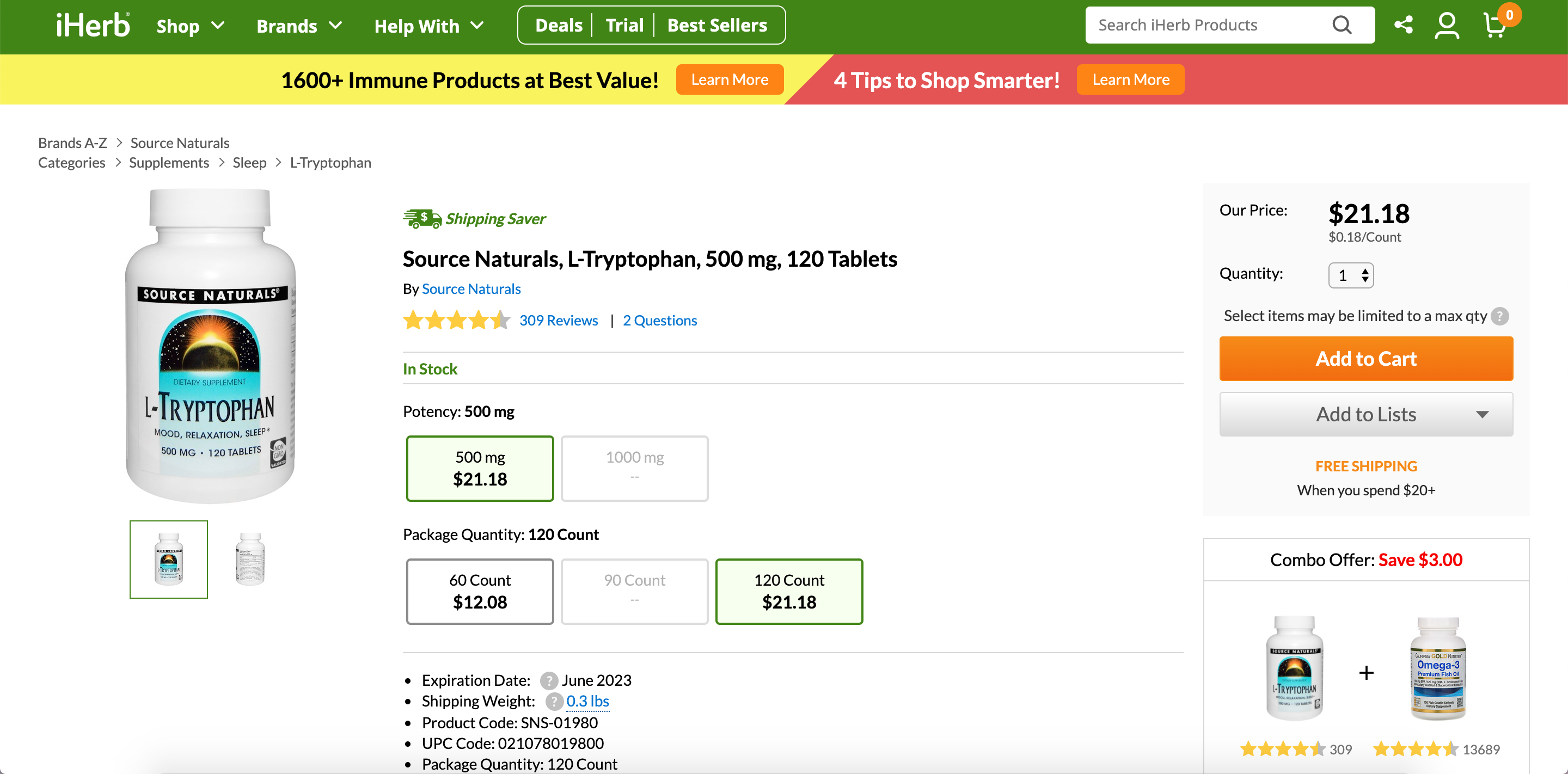Click the iHerb logo
Image resolution: width=1568 pixels, height=774 pixels.
pos(93,26)
